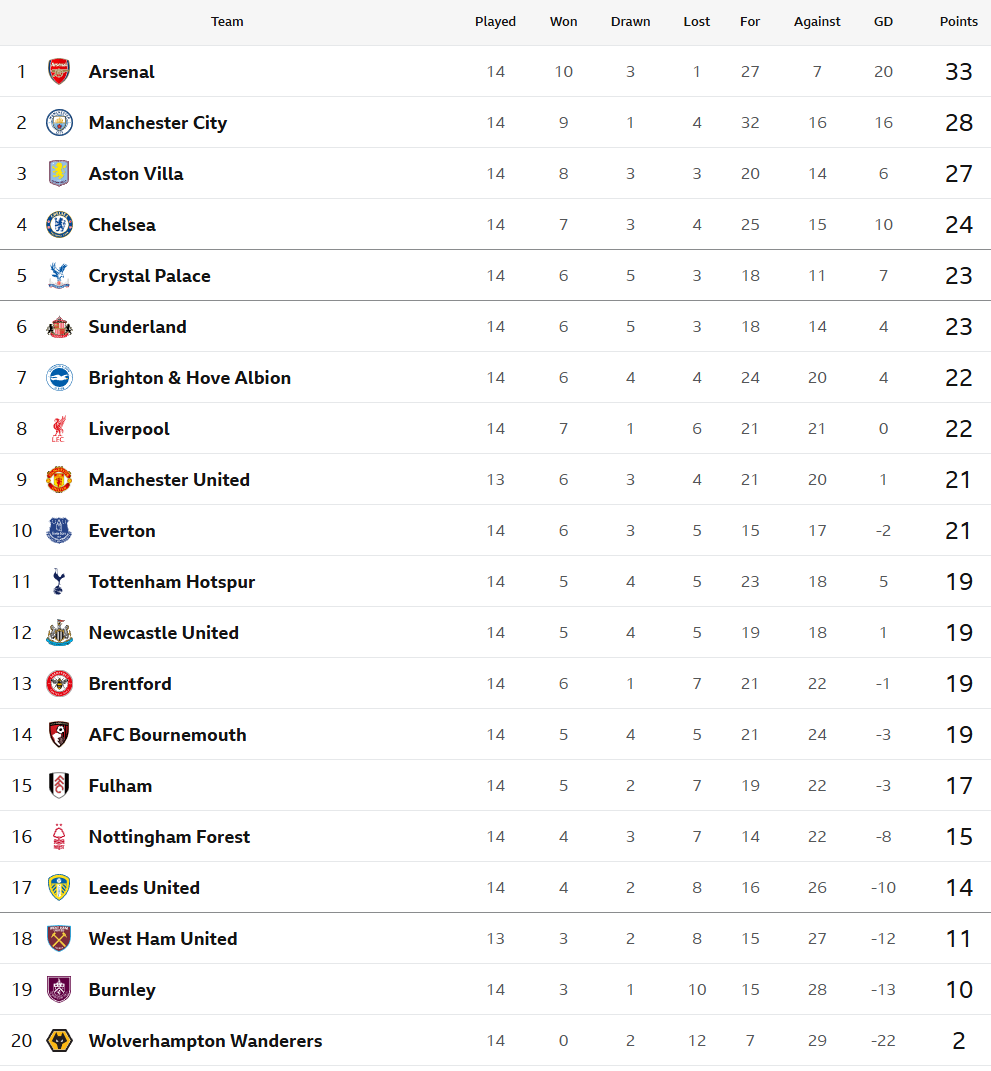Click the Team column header
This screenshot has width=991, height=1071.
point(227,22)
